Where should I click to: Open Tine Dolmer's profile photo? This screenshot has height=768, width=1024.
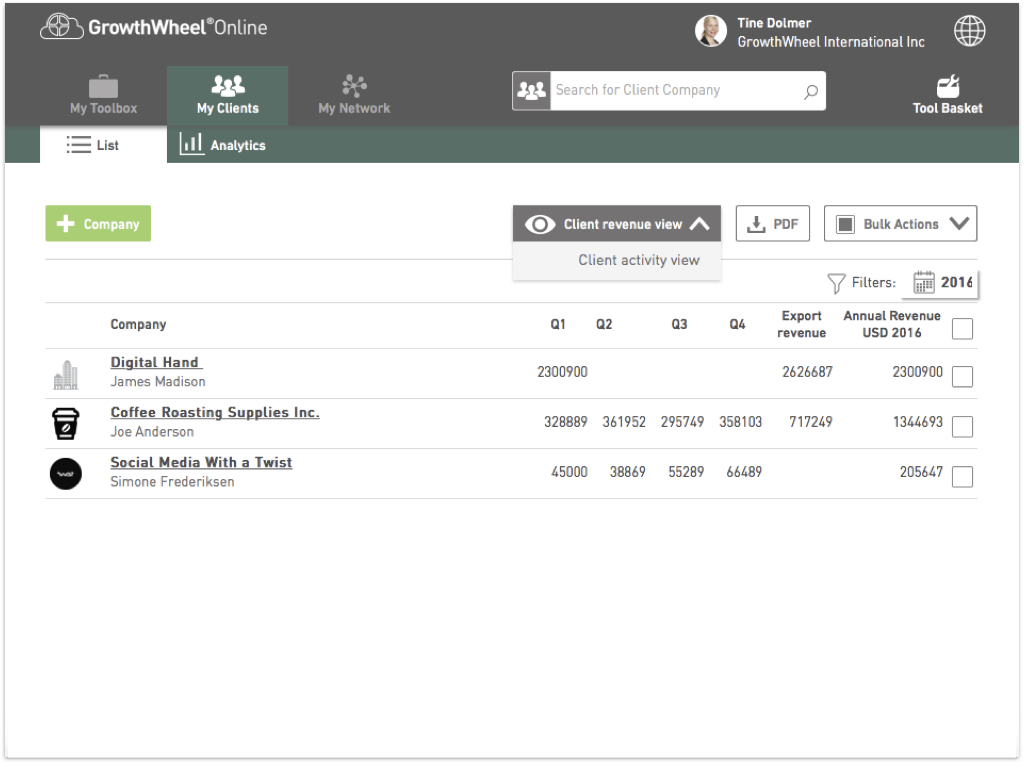pos(711,31)
